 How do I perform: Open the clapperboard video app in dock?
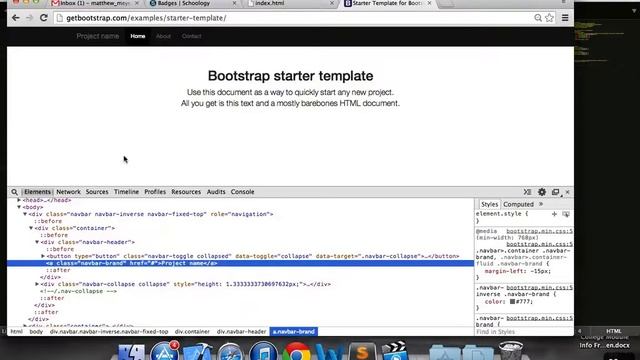[394, 352]
